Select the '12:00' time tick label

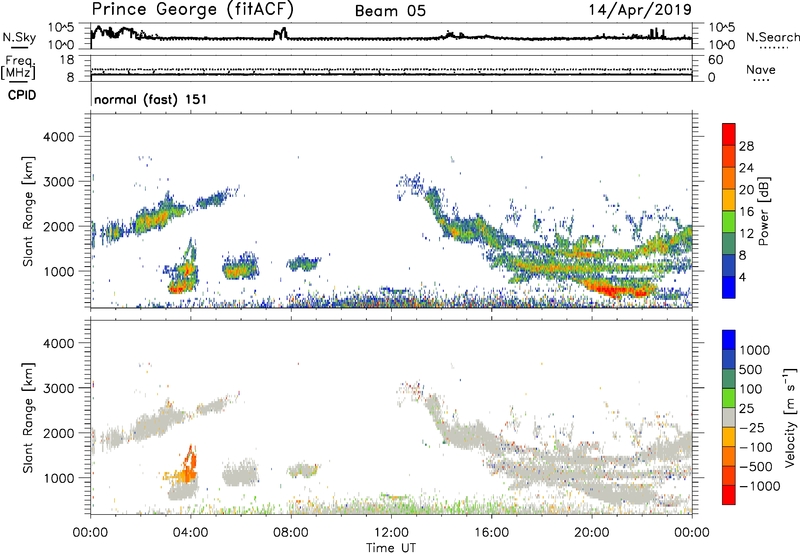tap(391, 533)
